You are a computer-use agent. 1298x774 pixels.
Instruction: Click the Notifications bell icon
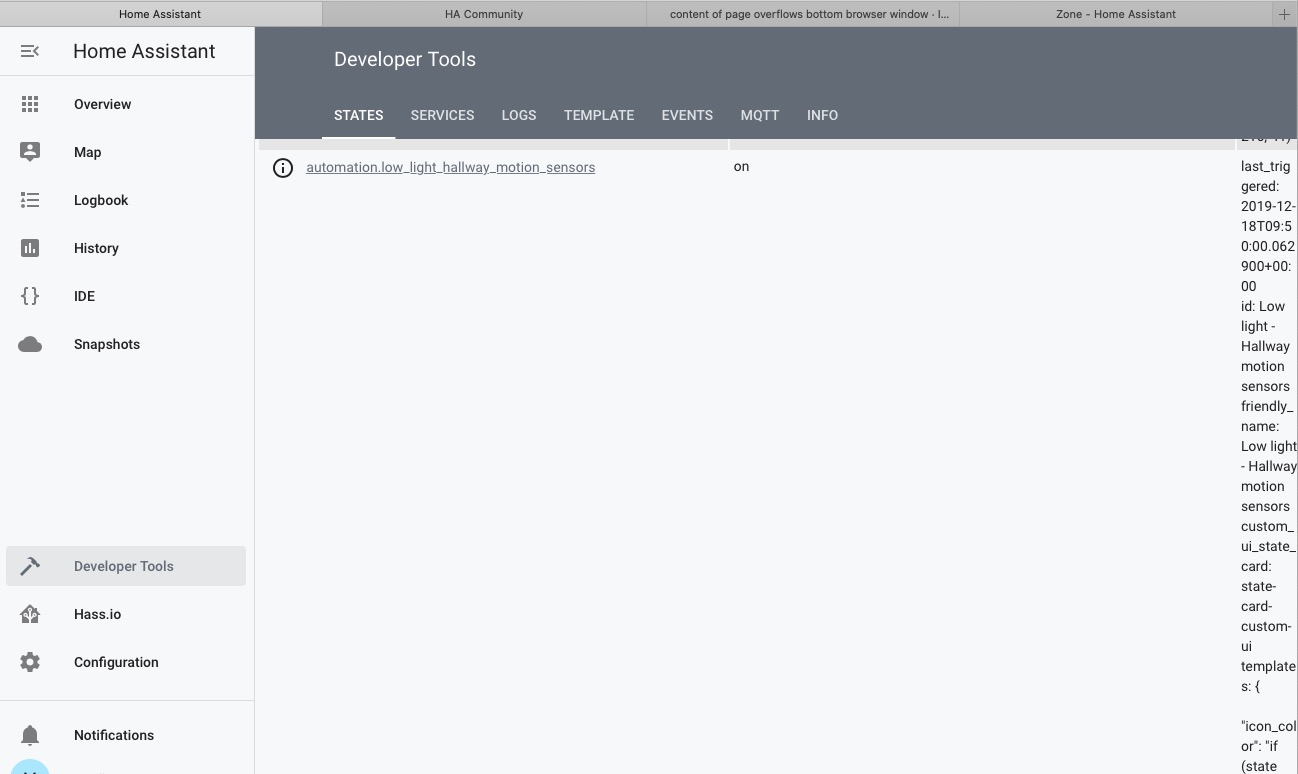[x=30, y=735]
